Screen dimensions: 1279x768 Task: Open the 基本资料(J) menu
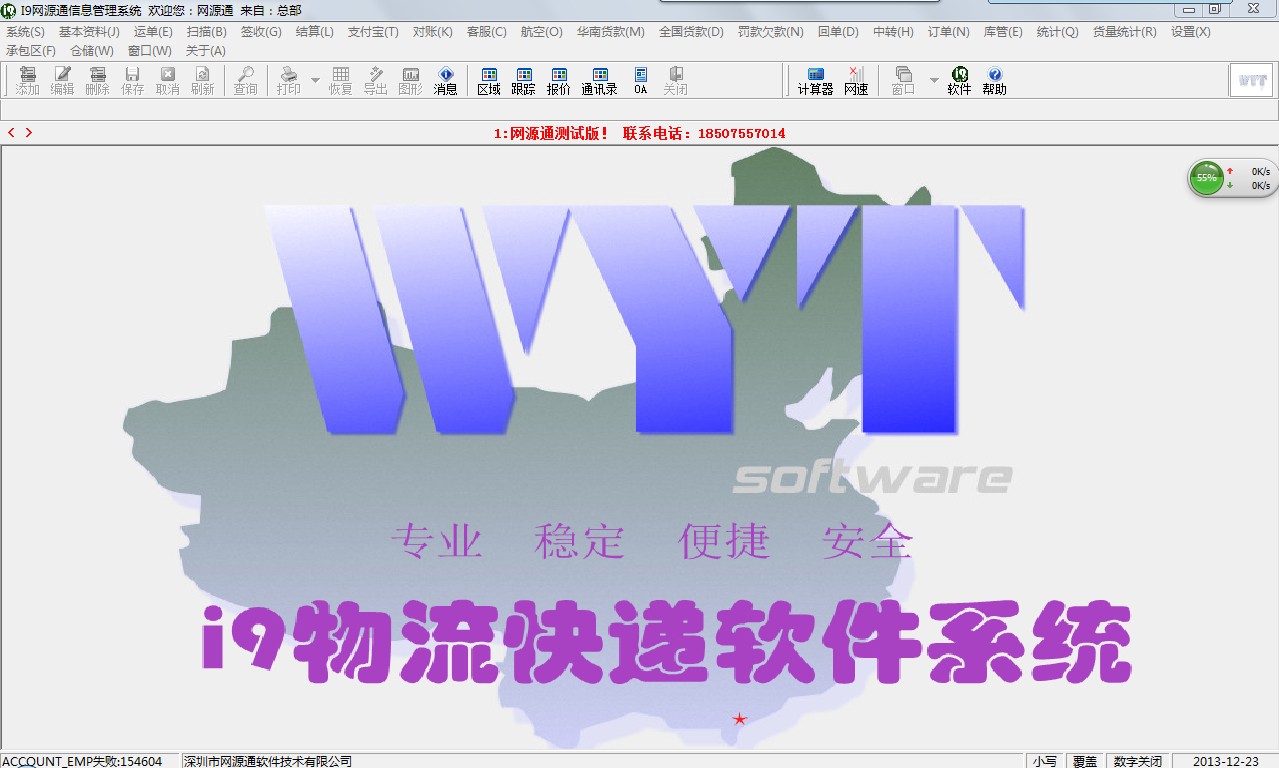[89, 32]
